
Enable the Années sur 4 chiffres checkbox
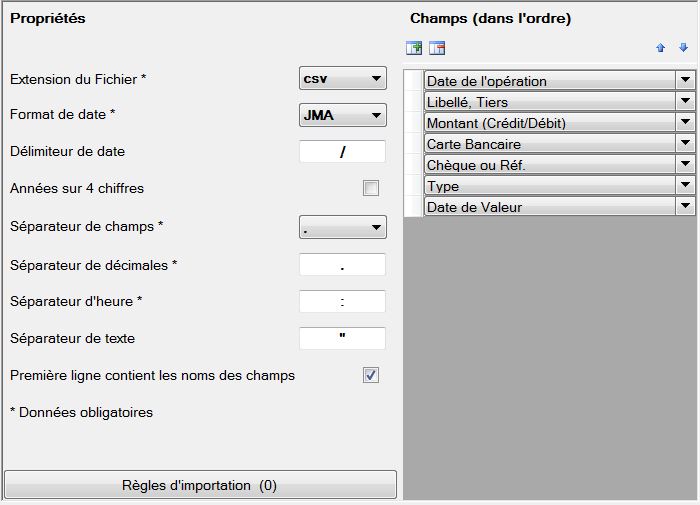(x=371, y=188)
